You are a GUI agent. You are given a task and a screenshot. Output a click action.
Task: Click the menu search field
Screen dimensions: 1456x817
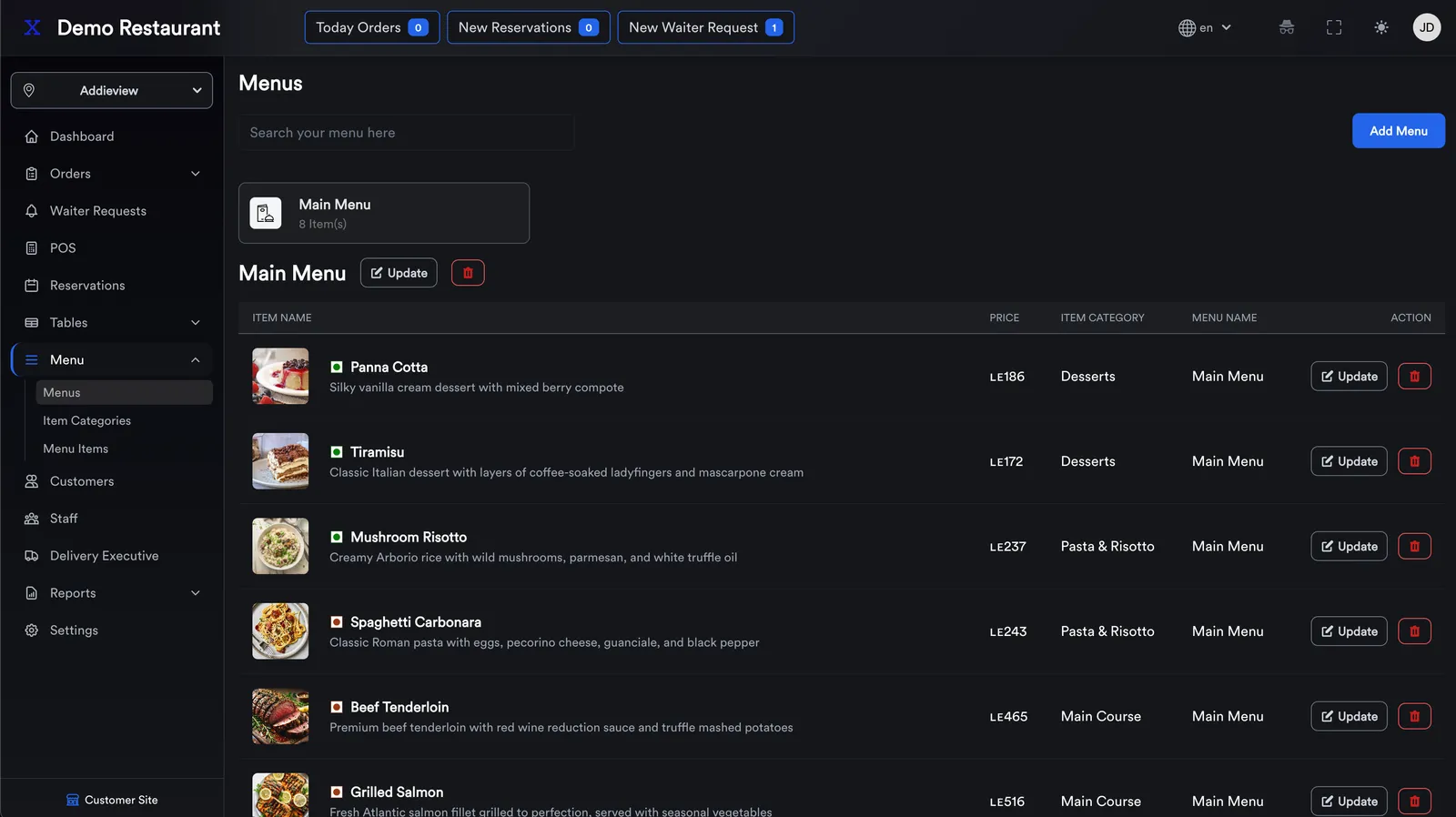tap(407, 133)
